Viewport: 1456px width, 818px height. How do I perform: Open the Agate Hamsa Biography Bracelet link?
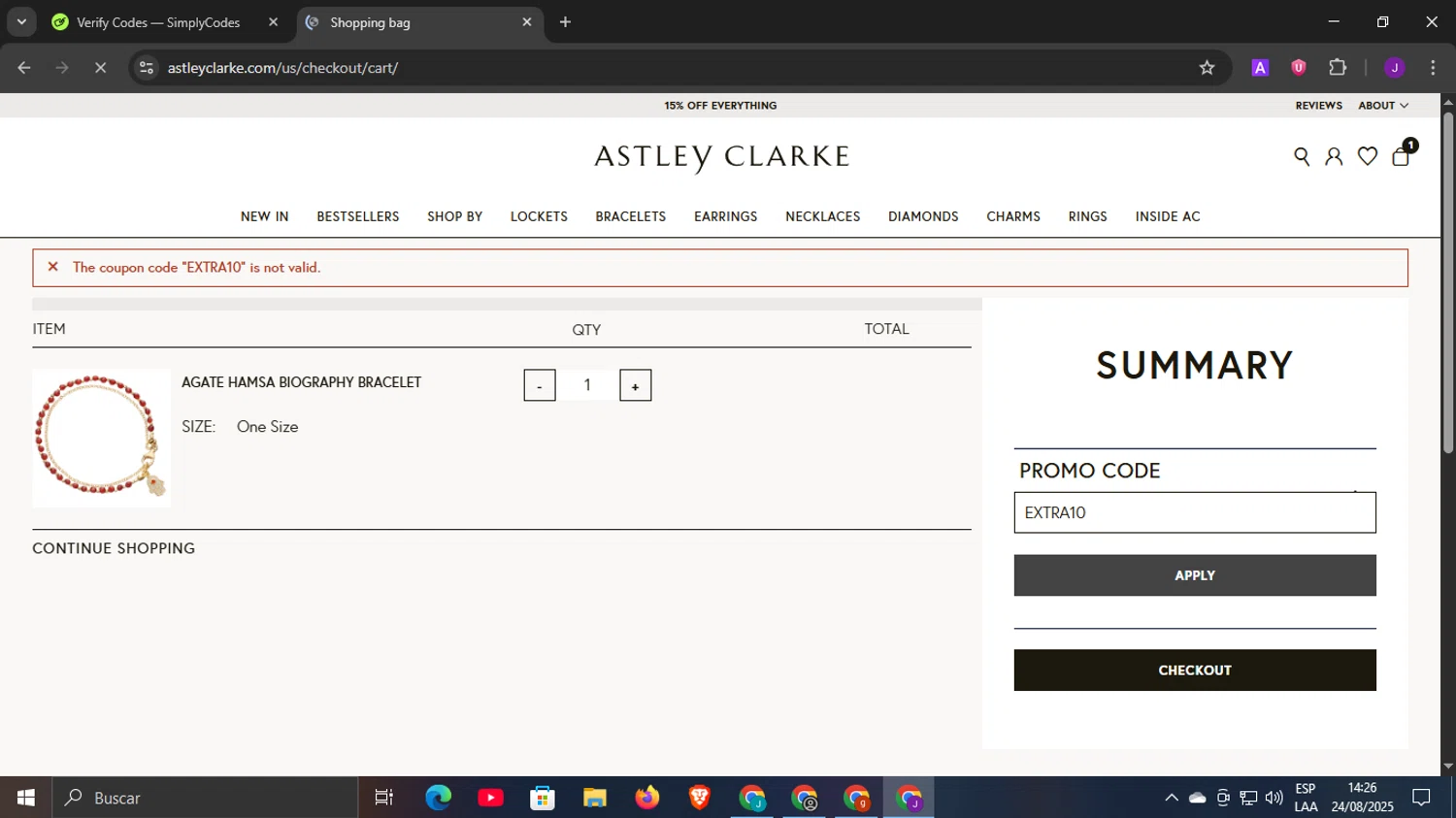coord(302,382)
